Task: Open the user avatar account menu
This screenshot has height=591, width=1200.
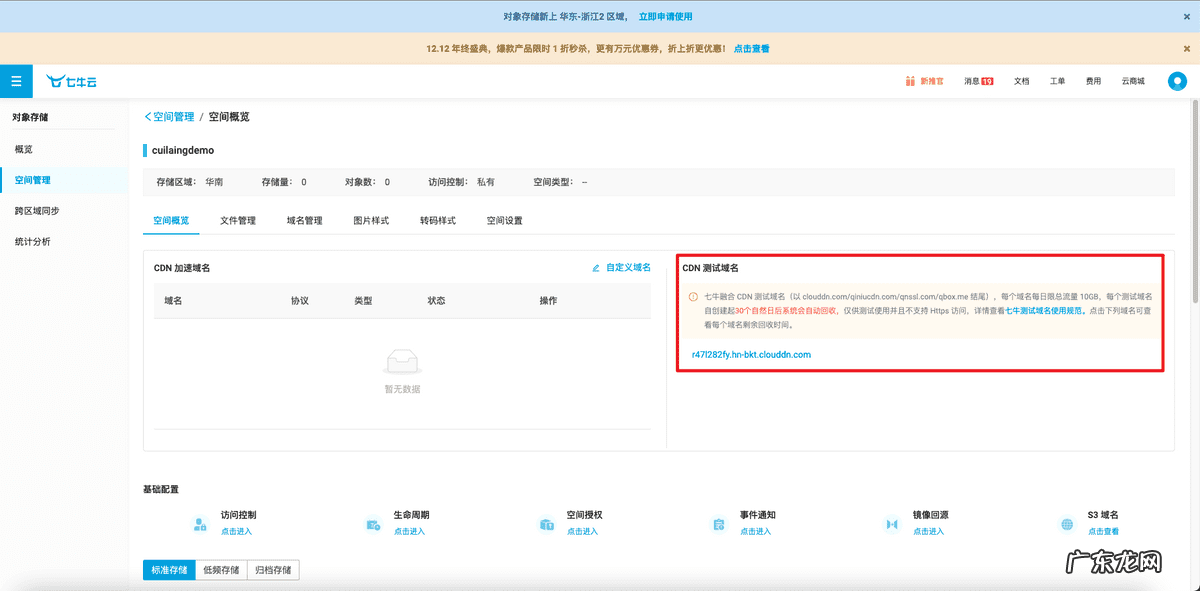Action: click(1177, 81)
